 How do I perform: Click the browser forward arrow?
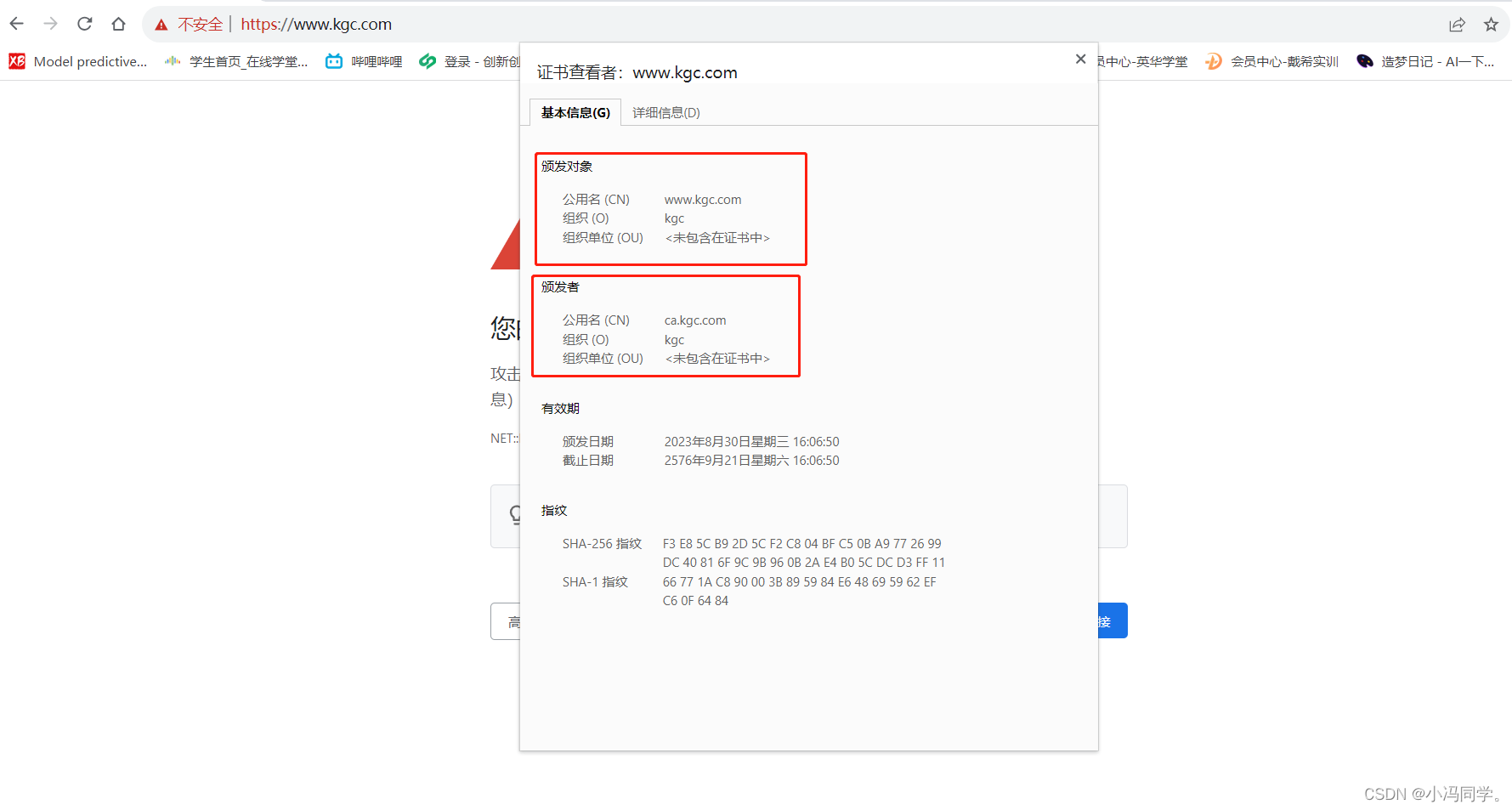pos(51,24)
